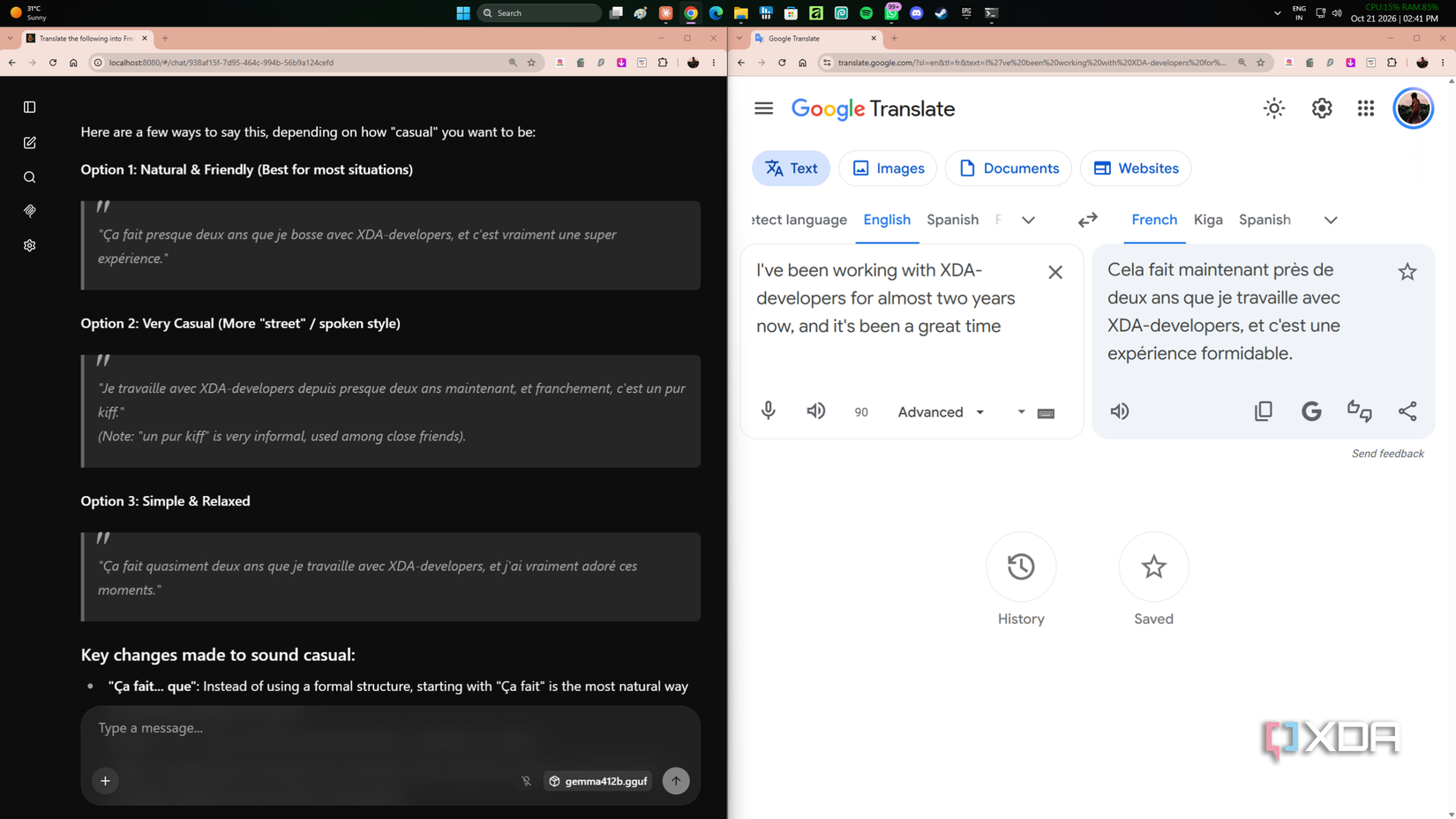This screenshot has width=1456, height=819.
Task: Open Windows Start menu
Action: pos(462,13)
